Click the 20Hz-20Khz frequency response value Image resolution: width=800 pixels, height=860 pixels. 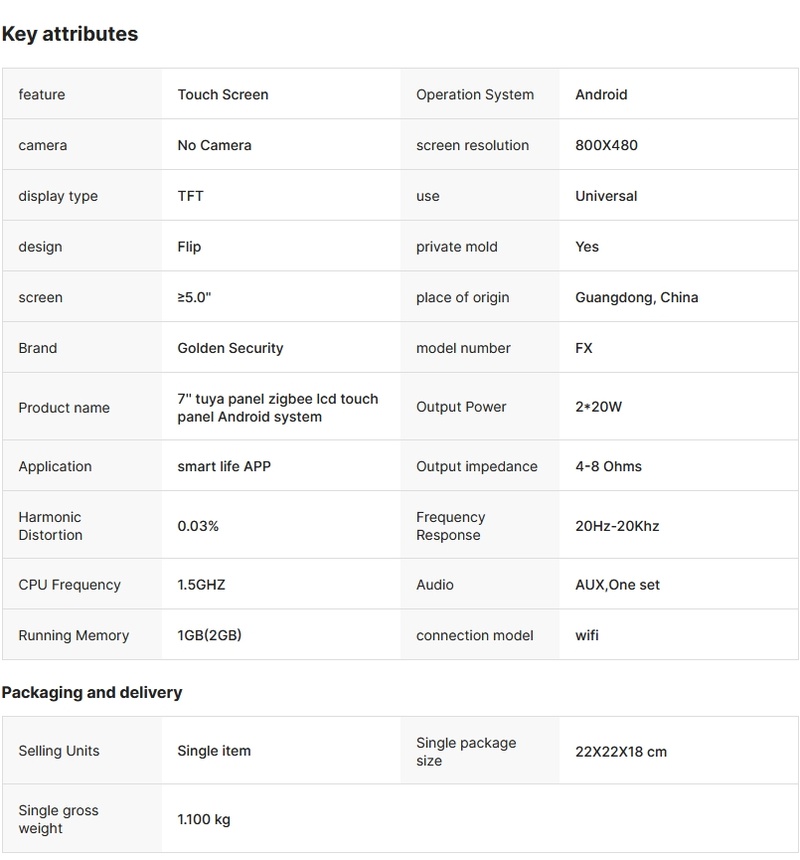(x=617, y=526)
